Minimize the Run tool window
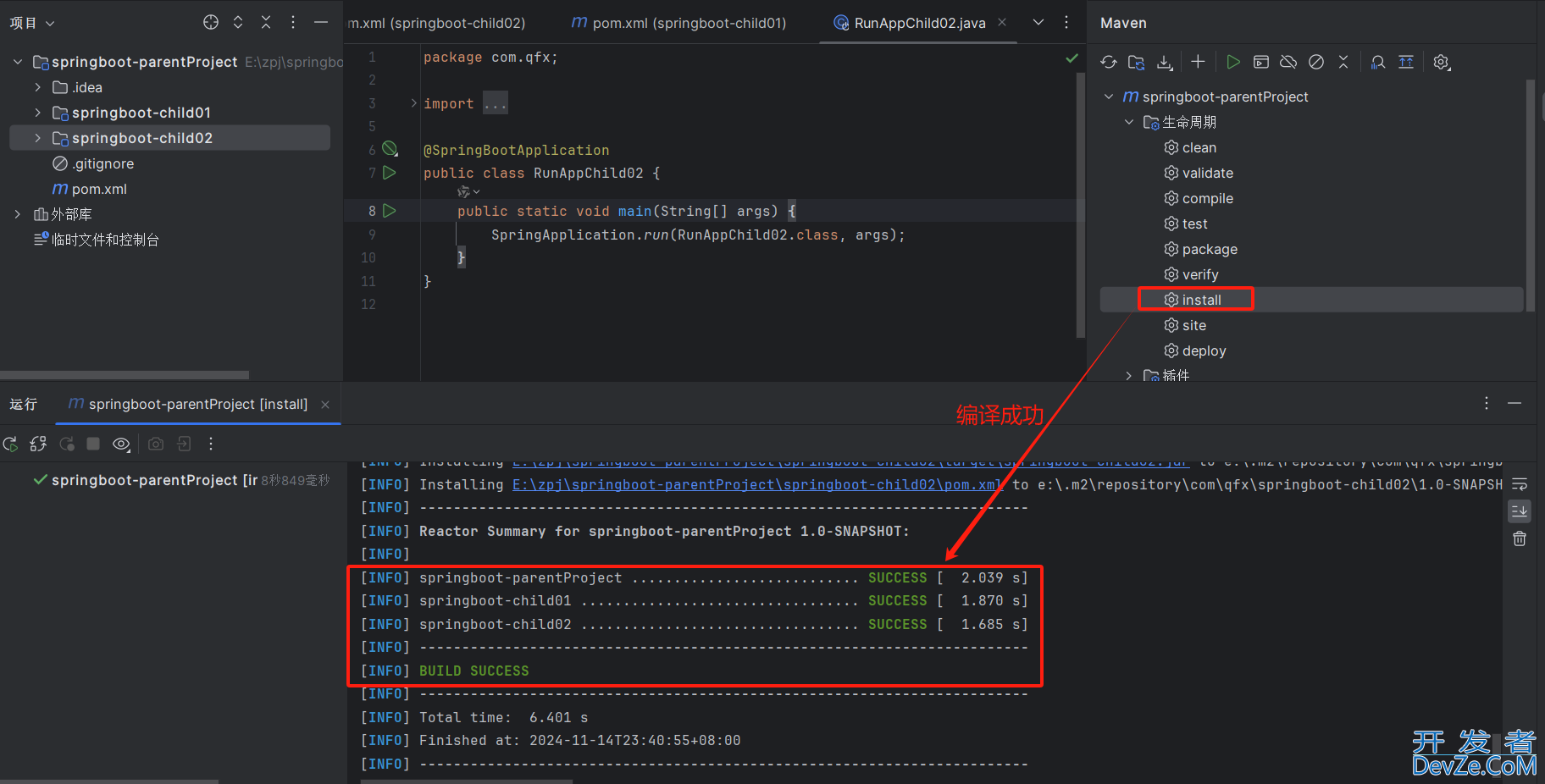1545x784 pixels. tap(1515, 403)
